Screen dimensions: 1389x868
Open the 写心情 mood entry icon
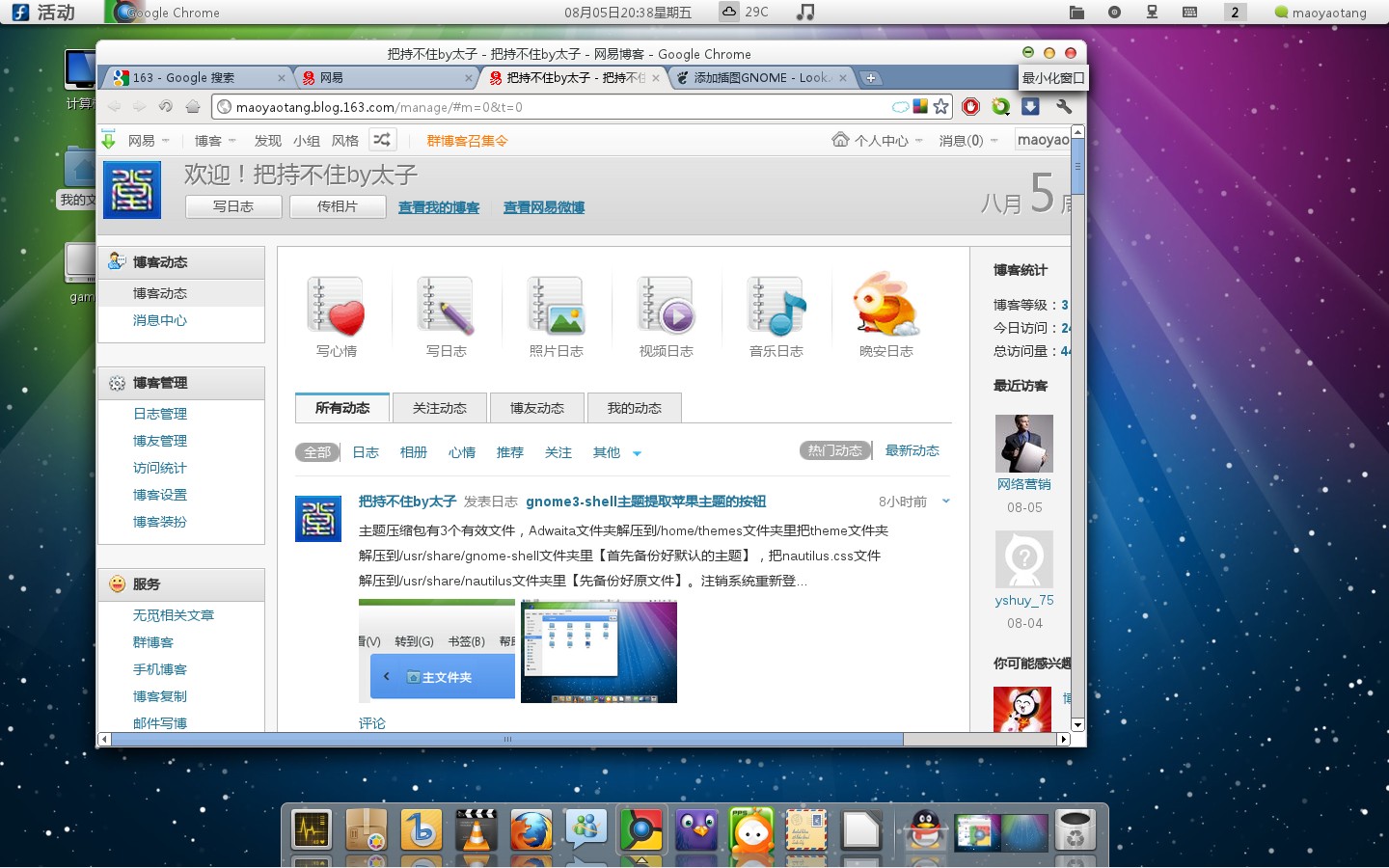pos(336,306)
